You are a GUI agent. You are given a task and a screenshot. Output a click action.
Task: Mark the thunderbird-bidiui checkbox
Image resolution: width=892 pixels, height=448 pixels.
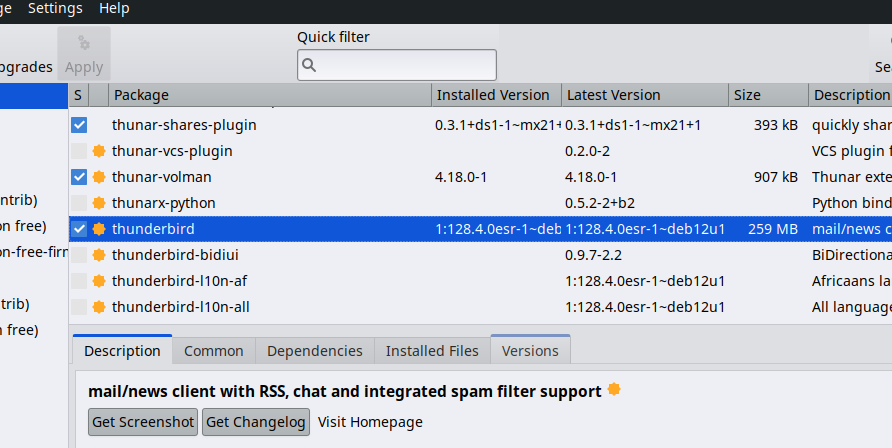pyautogui.click(x=79, y=255)
